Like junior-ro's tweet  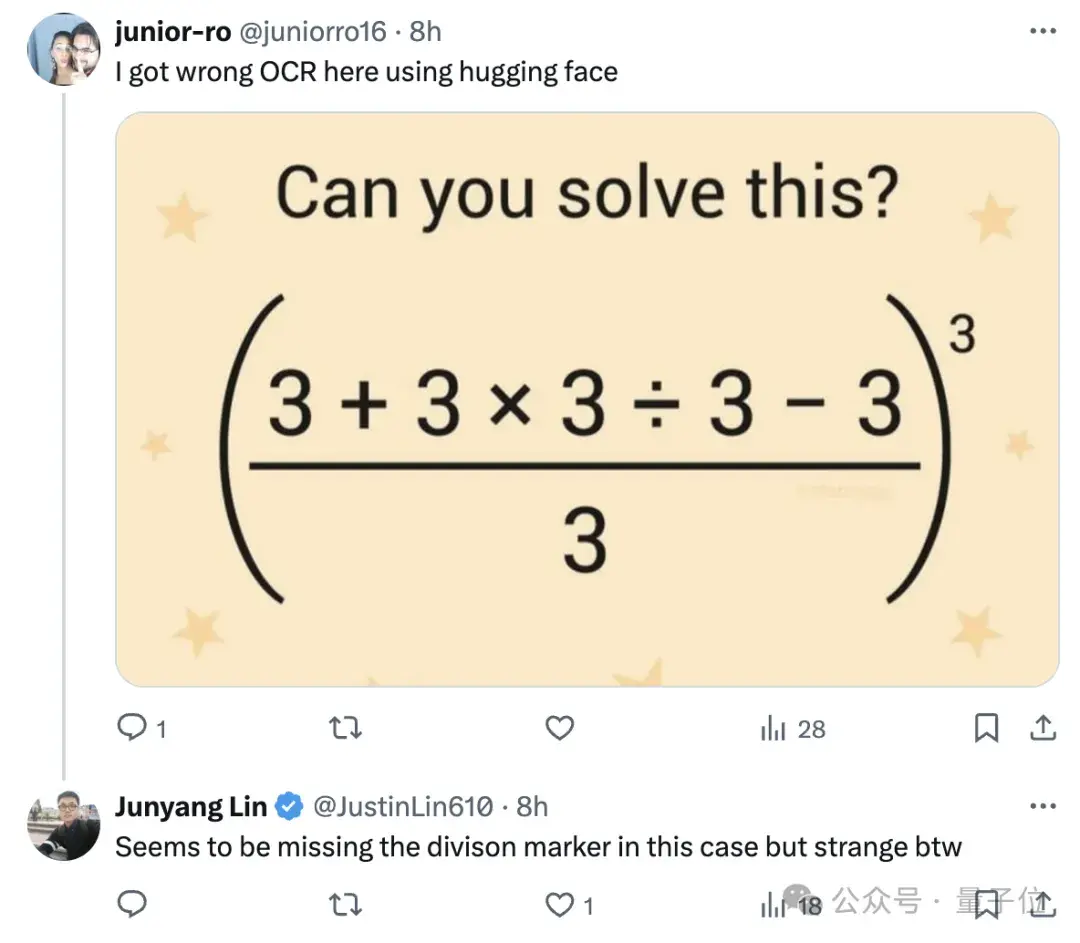pos(560,728)
